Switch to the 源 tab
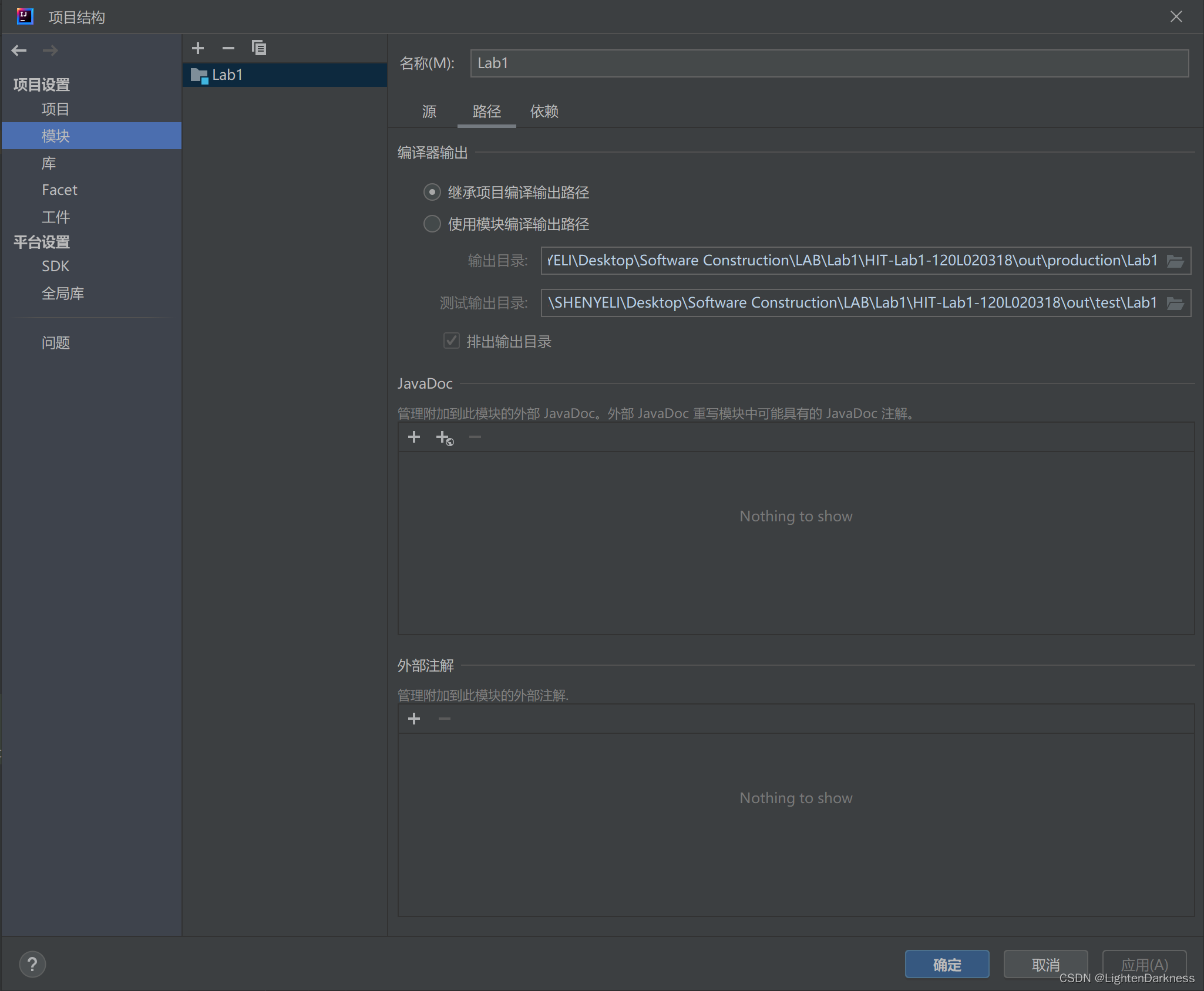The image size is (1204, 991). click(429, 112)
